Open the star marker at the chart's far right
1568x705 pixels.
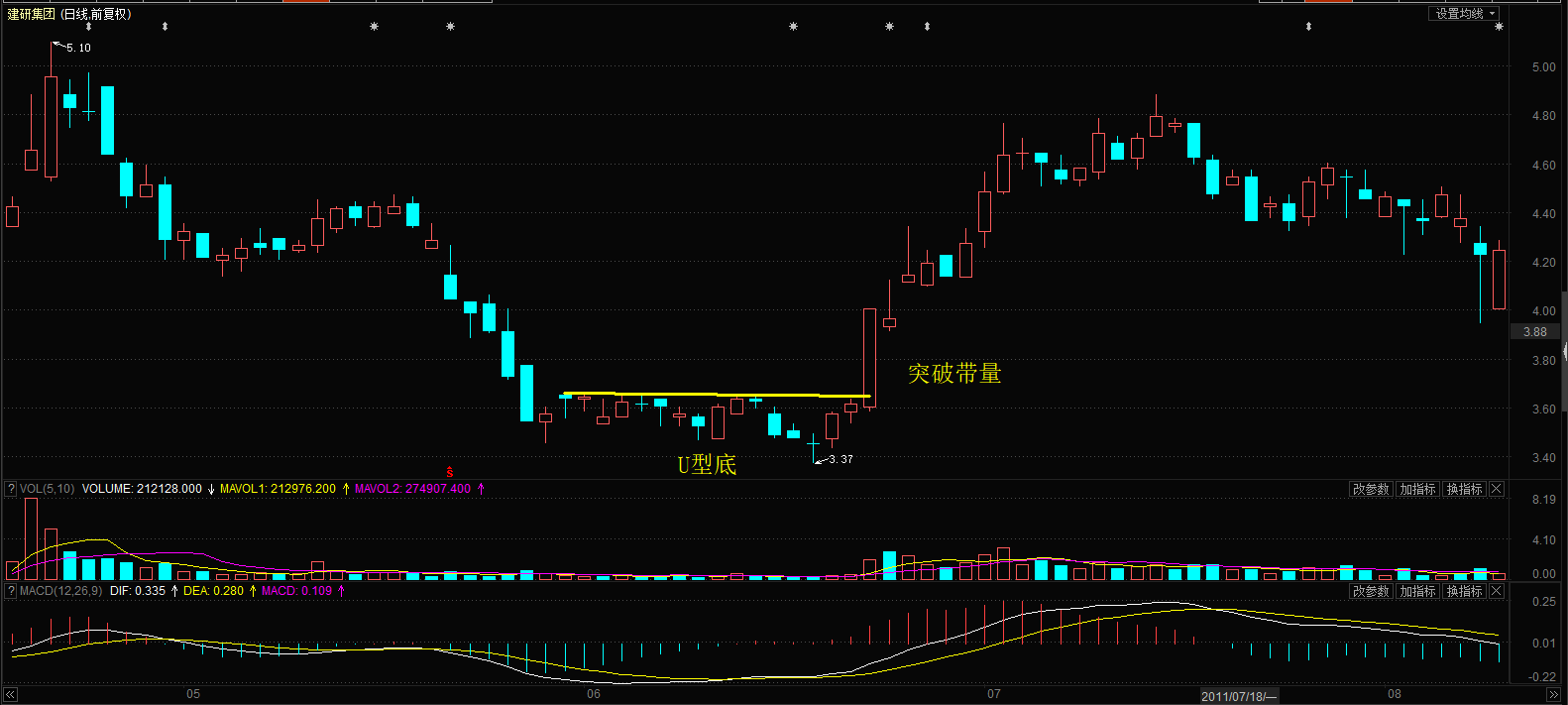coord(1499,27)
